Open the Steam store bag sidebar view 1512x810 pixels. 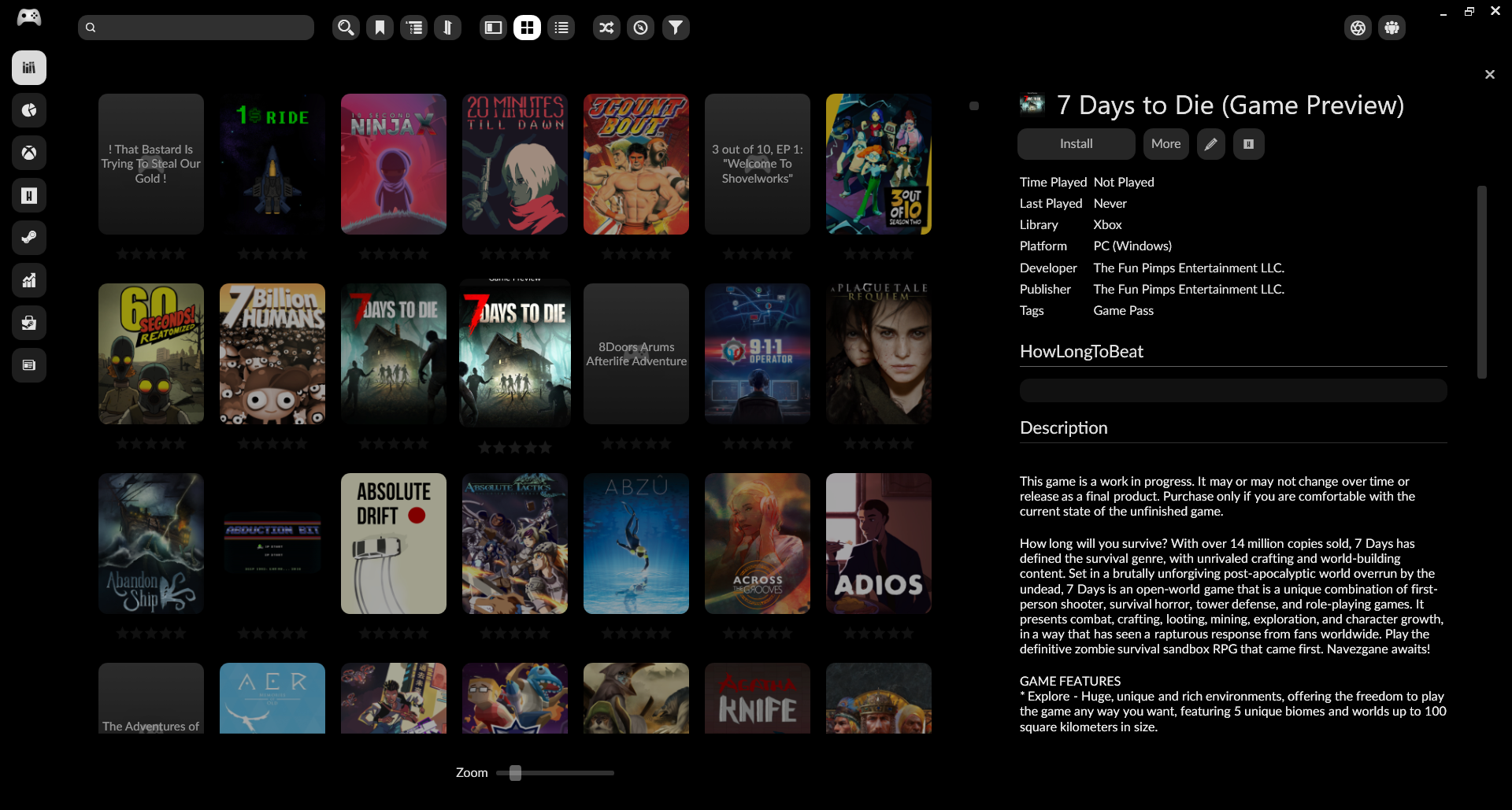coord(29,323)
